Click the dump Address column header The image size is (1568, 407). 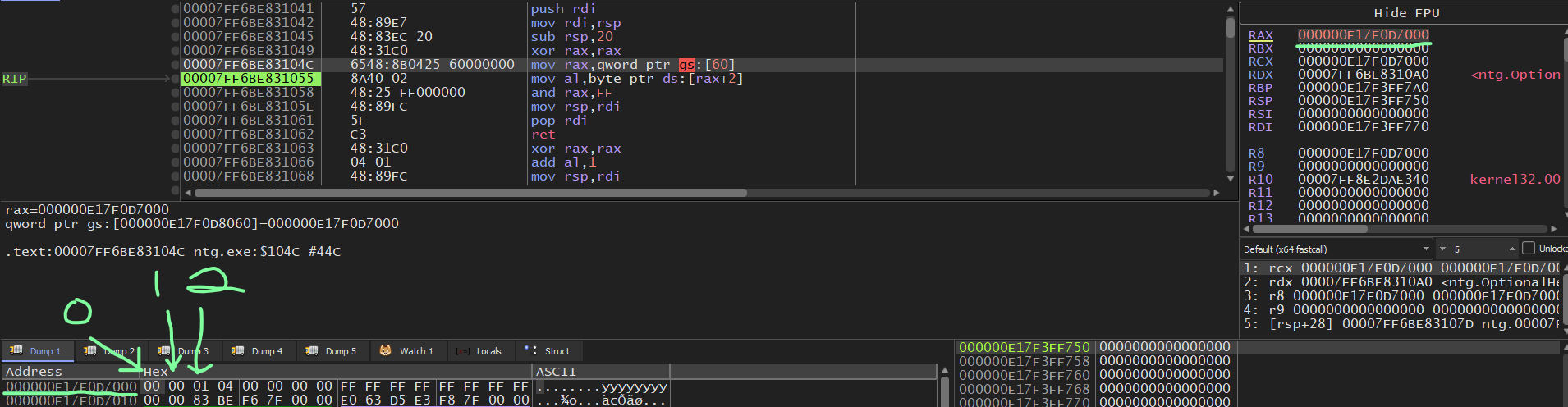[x=71, y=372]
